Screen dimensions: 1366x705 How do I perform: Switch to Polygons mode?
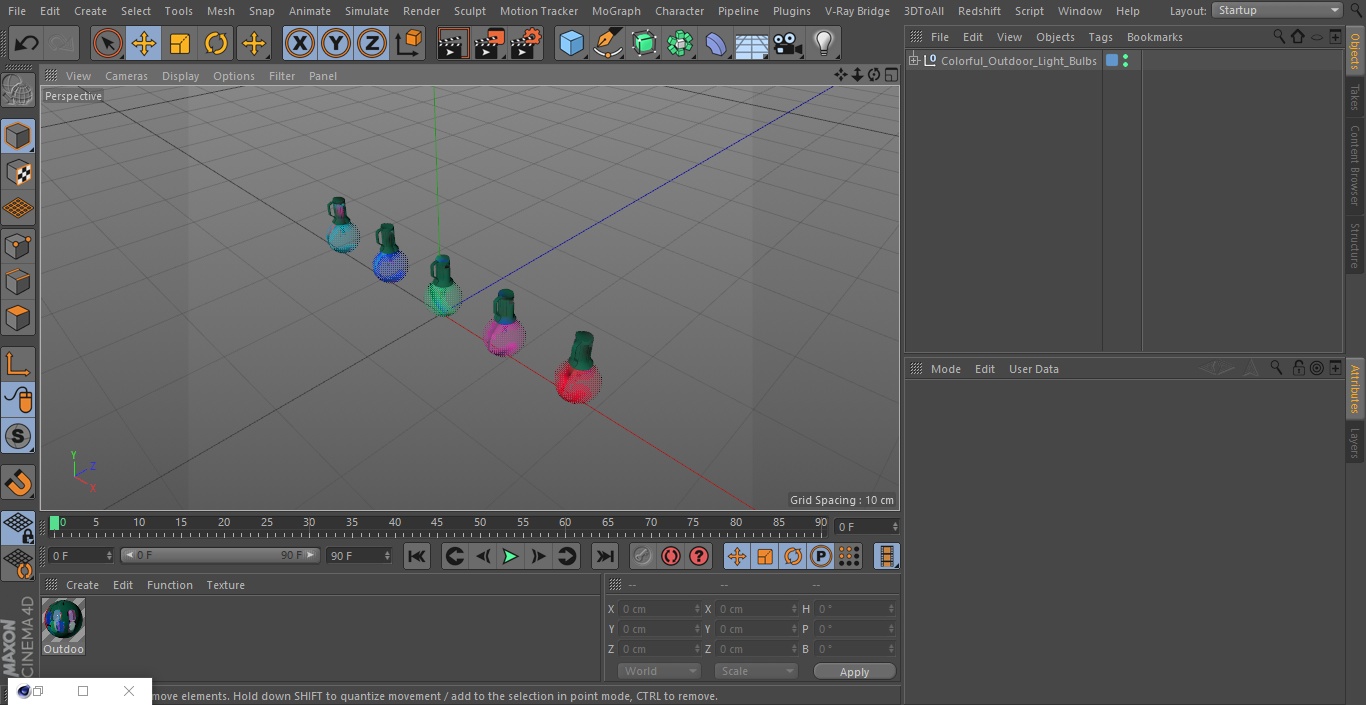pyautogui.click(x=18, y=318)
